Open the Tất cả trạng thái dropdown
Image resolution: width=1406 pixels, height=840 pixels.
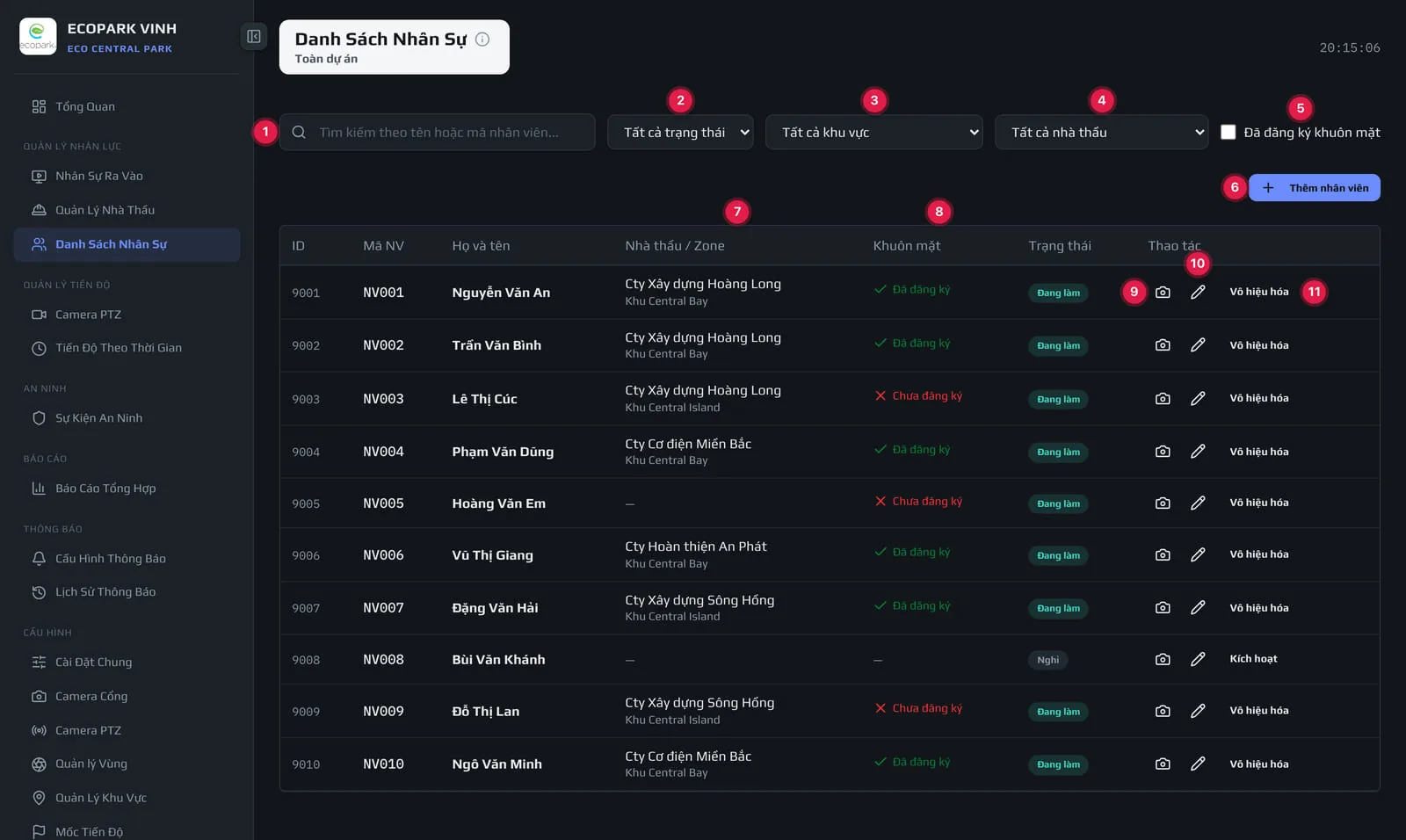pyautogui.click(x=680, y=132)
